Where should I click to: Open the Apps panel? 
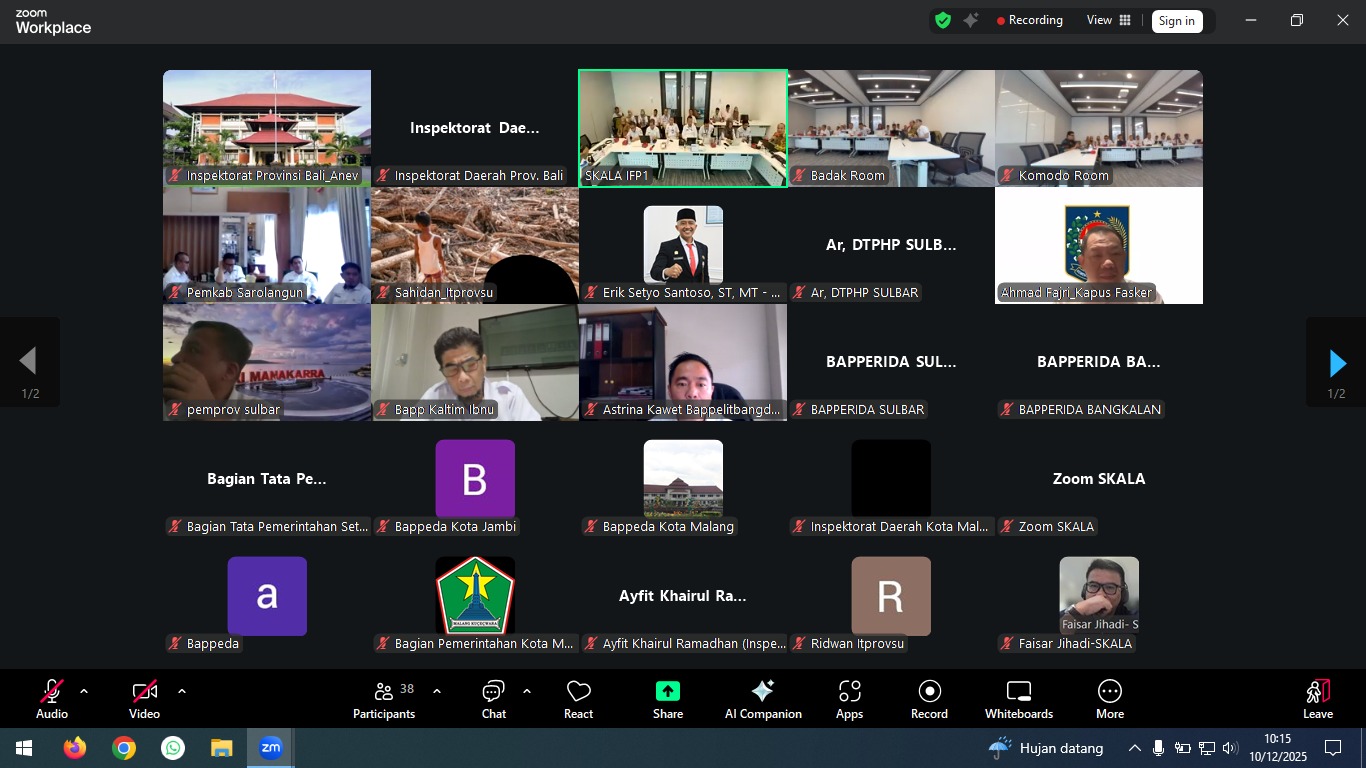(x=849, y=699)
